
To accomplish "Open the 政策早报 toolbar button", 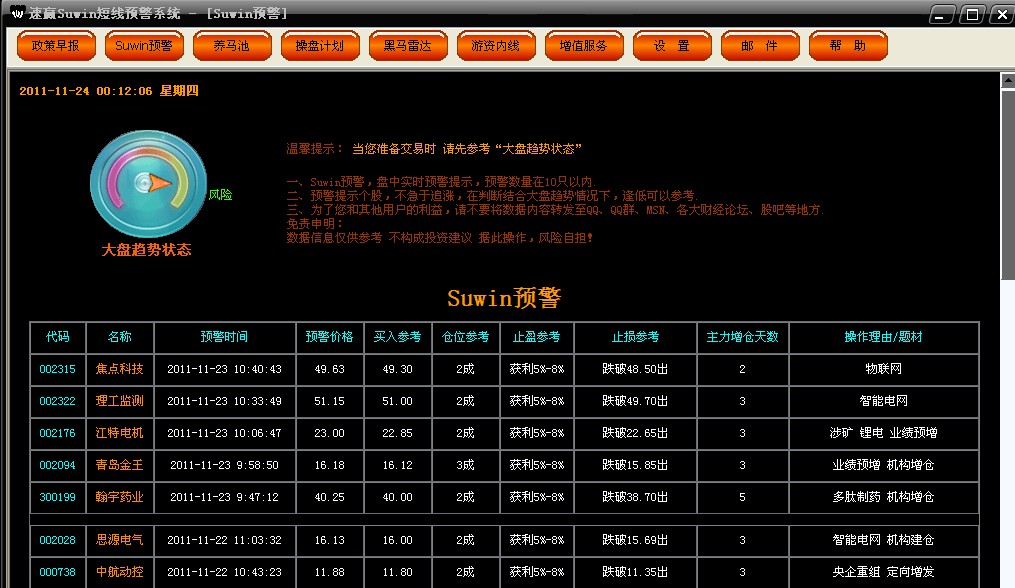I will [x=56, y=46].
